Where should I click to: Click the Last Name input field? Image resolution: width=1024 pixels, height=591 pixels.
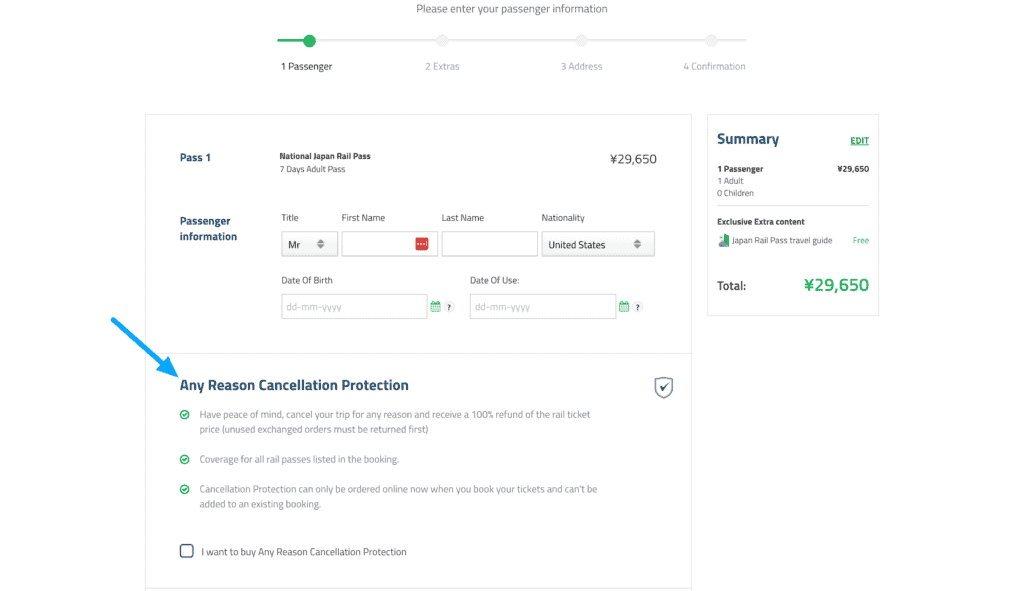click(489, 244)
